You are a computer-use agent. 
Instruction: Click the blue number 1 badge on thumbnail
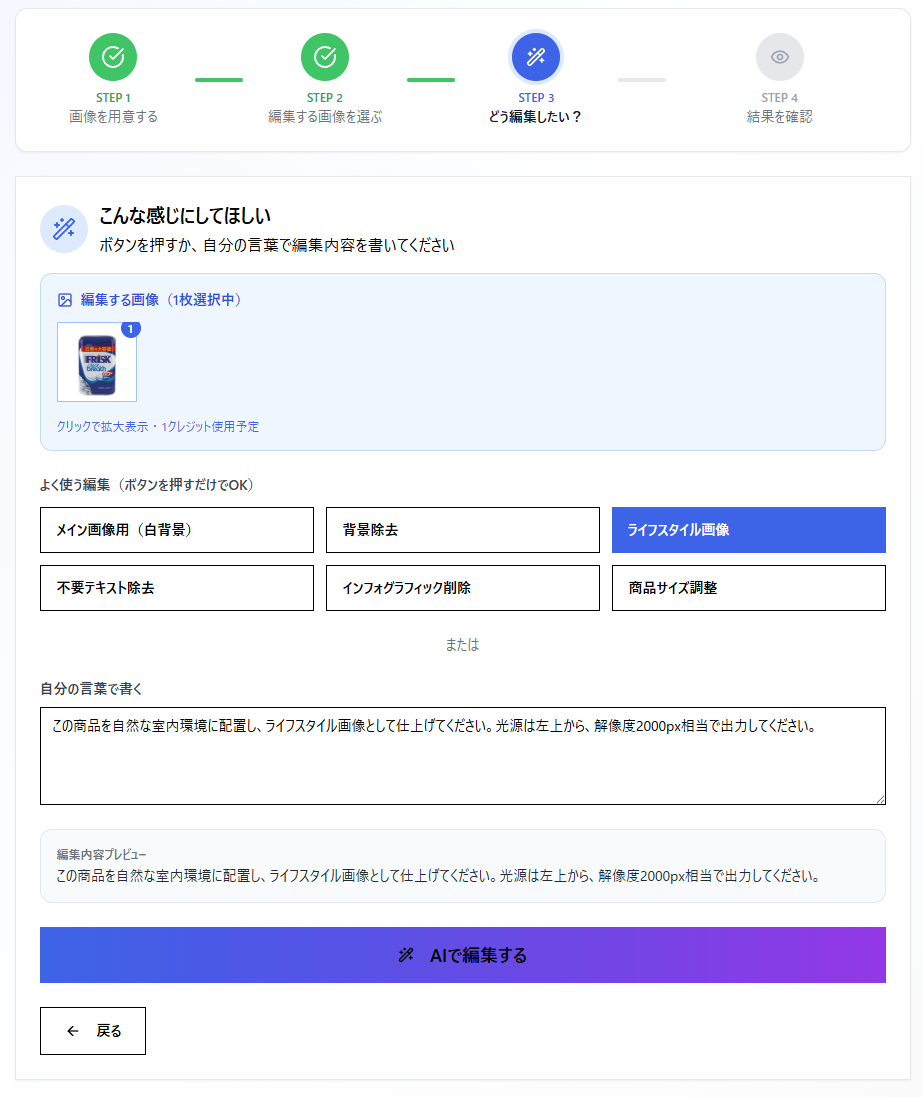coord(131,329)
